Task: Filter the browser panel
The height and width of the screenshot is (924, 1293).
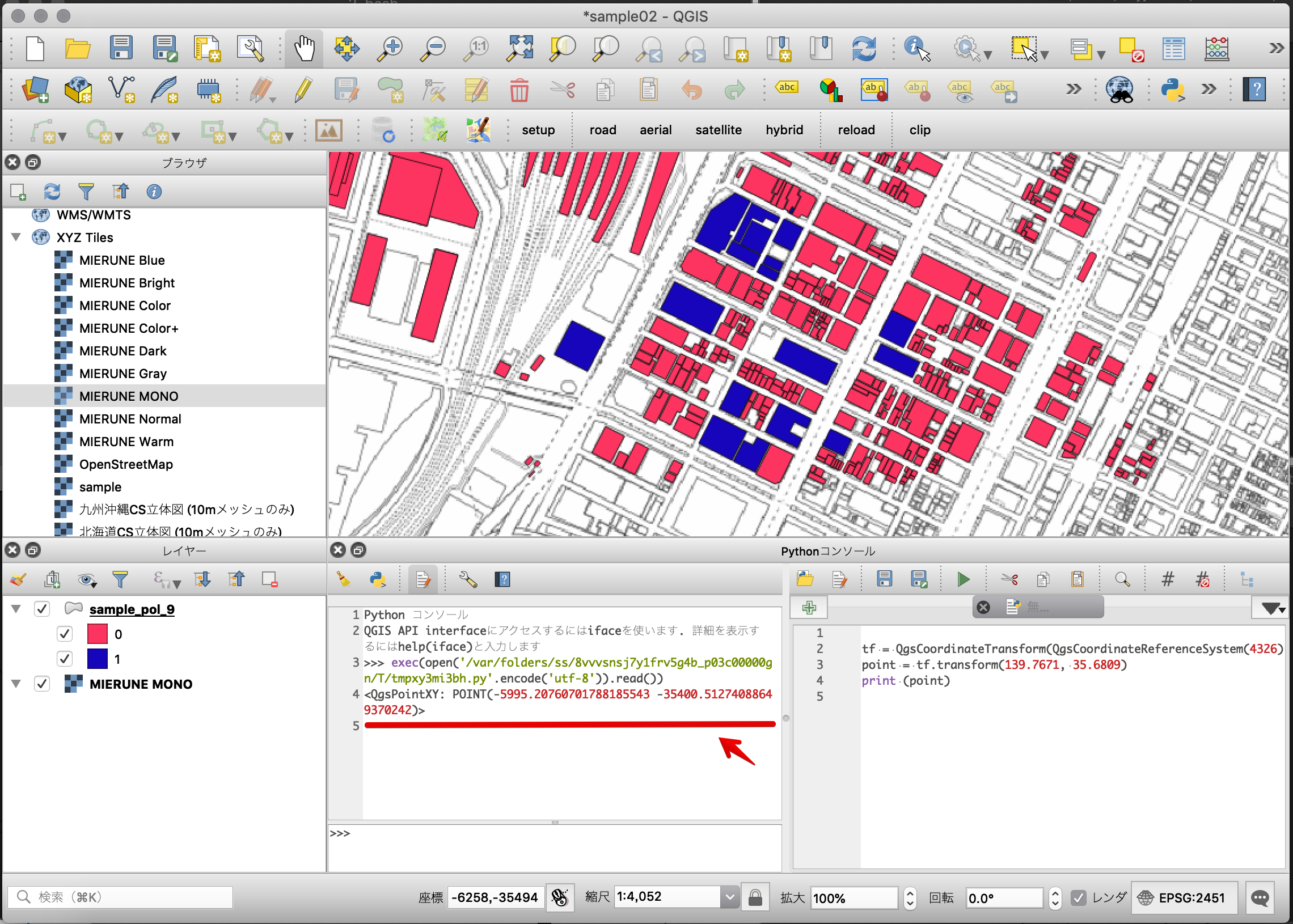Action: (x=86, y=192)
